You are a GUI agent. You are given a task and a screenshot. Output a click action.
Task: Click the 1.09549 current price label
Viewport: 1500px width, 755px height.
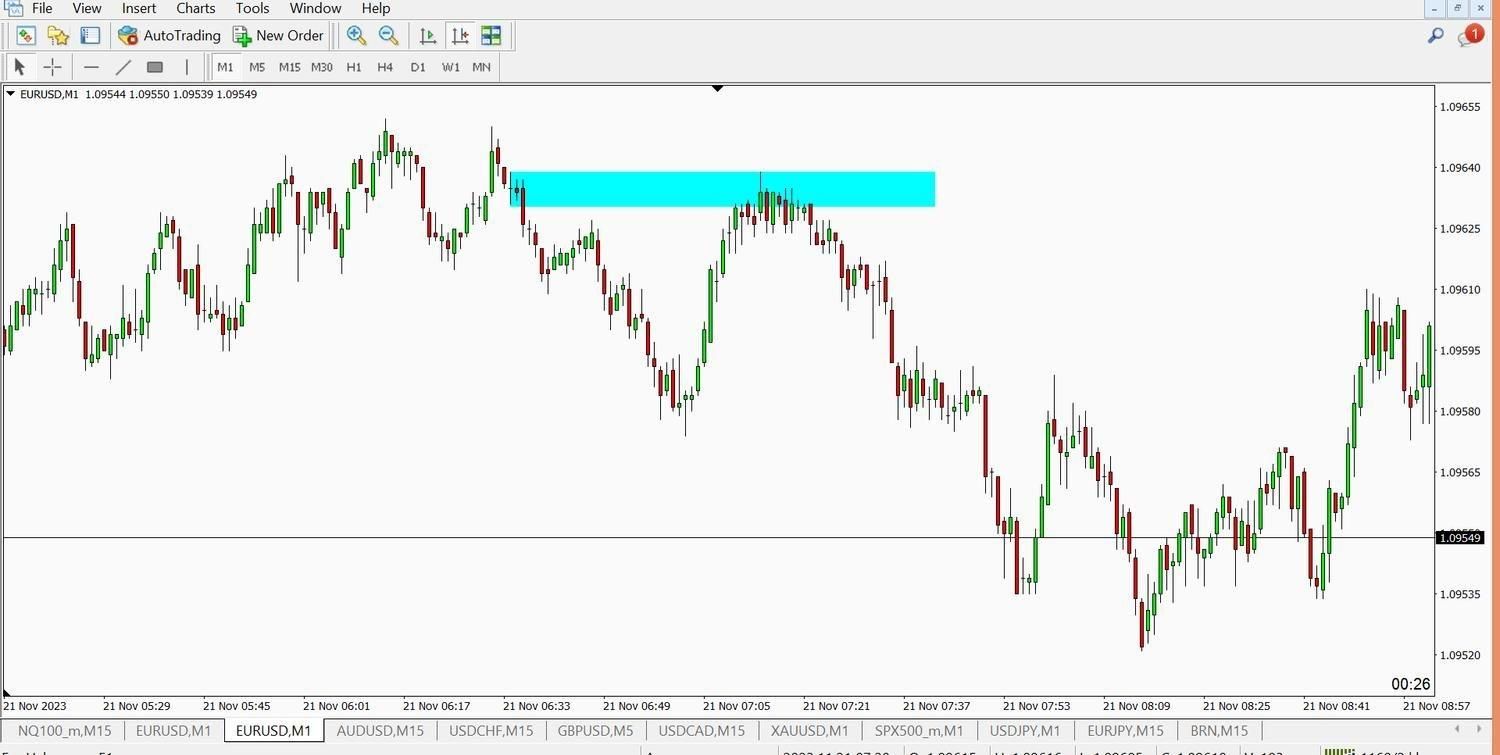1459,538
